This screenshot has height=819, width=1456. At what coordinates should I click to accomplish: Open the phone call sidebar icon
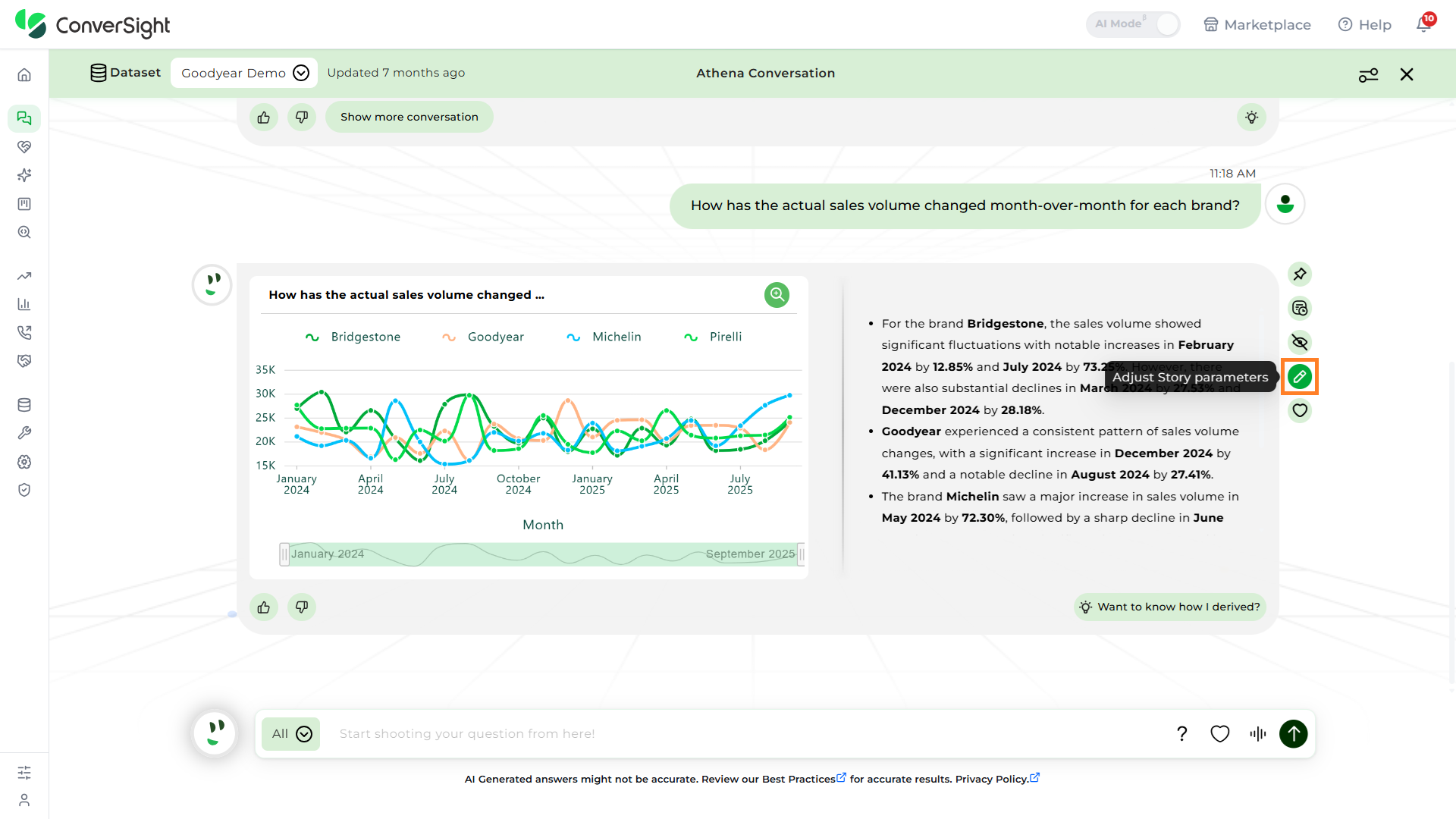point(24,332)
